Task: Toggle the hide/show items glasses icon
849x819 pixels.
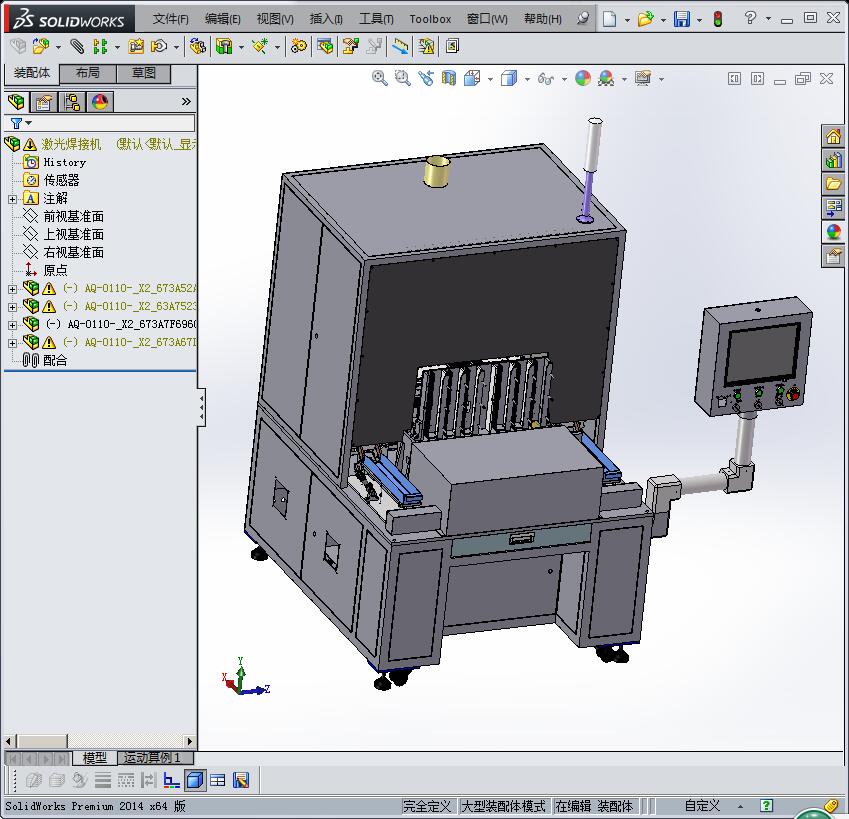Action: tap(545, 78)
